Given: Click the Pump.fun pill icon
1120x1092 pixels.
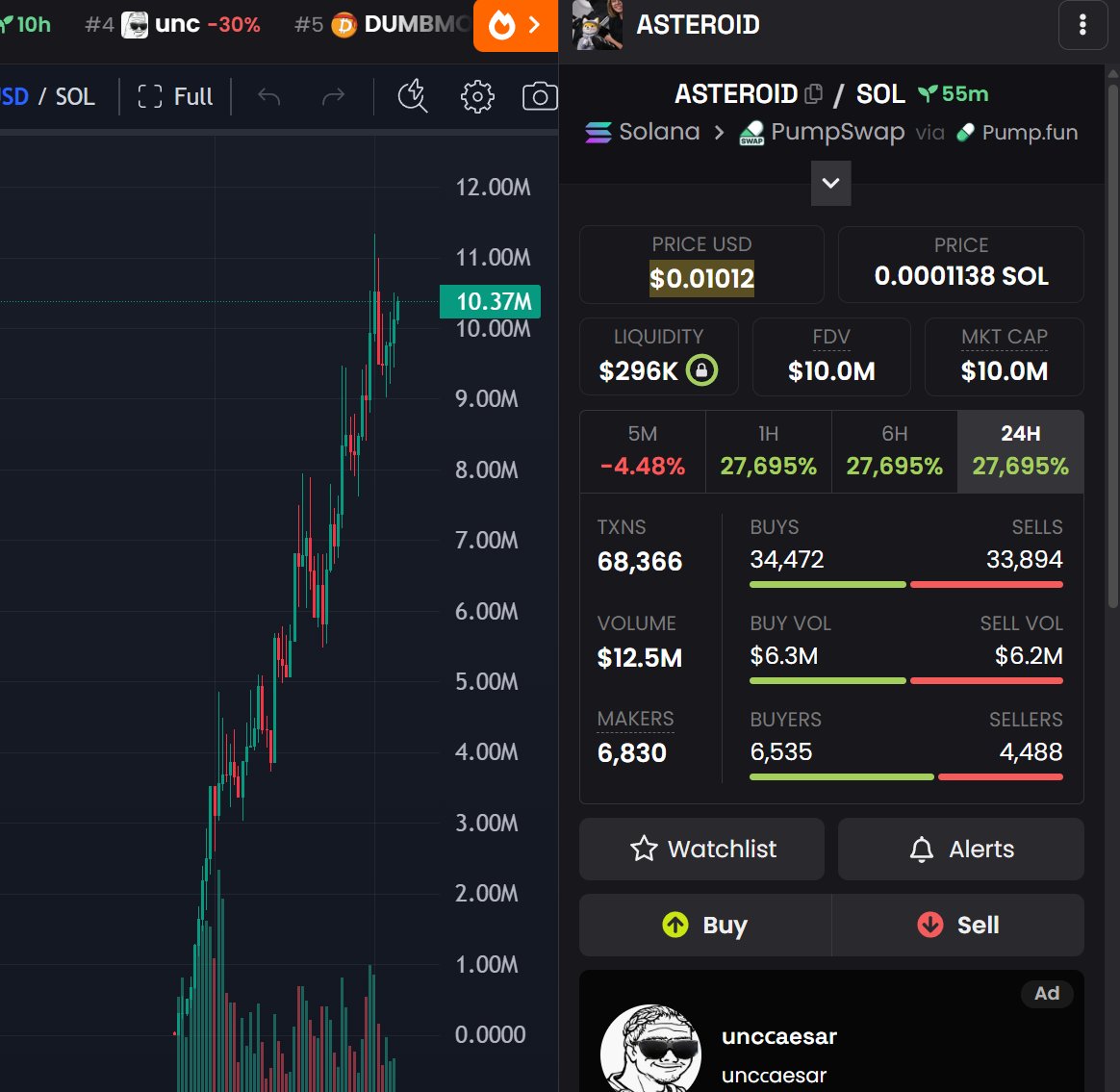Looking at the screenshot, I should (x=965, y=132).
